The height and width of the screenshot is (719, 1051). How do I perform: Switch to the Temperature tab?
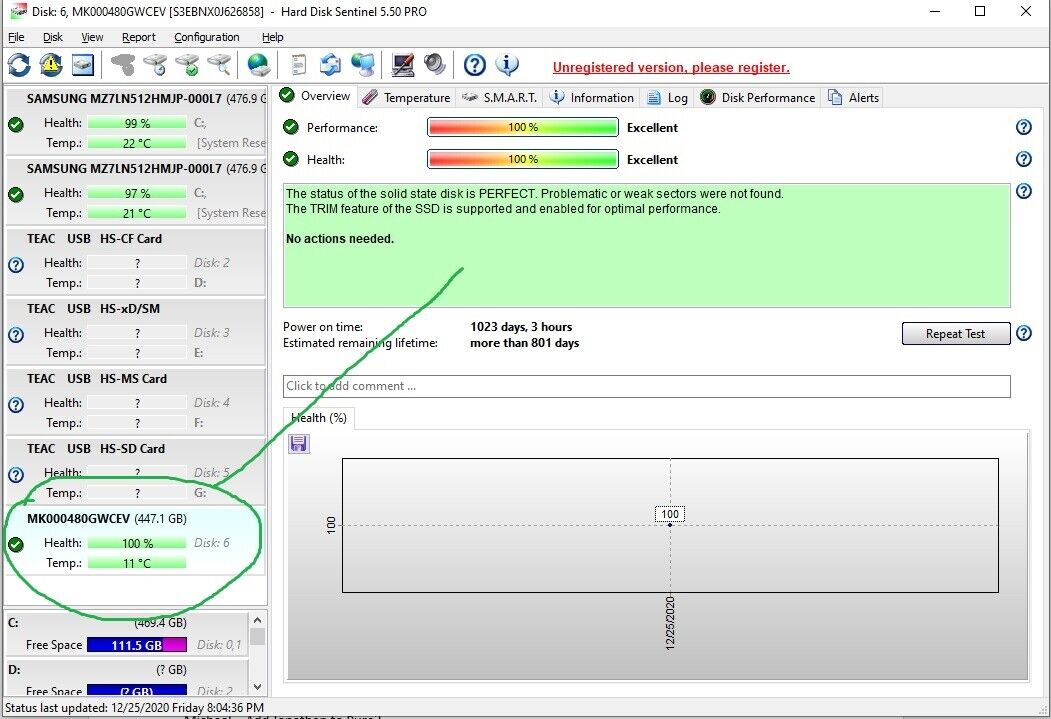tap(407, 97)
